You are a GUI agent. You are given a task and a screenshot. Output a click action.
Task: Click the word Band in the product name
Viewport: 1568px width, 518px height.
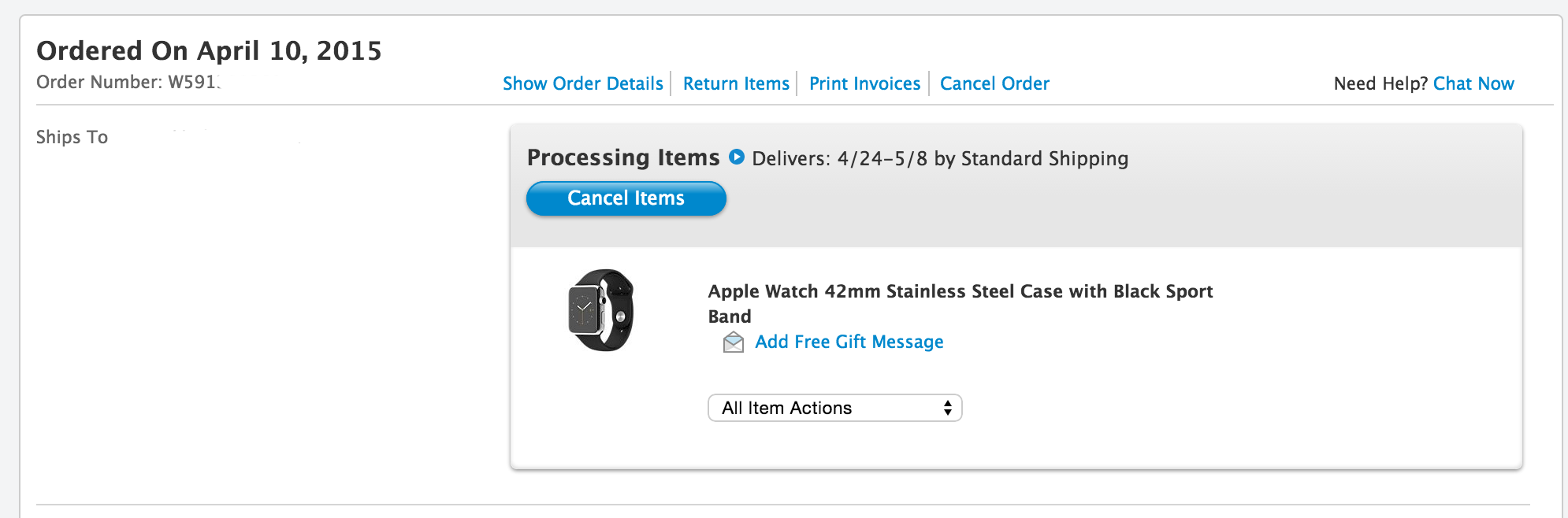[730, 316]
